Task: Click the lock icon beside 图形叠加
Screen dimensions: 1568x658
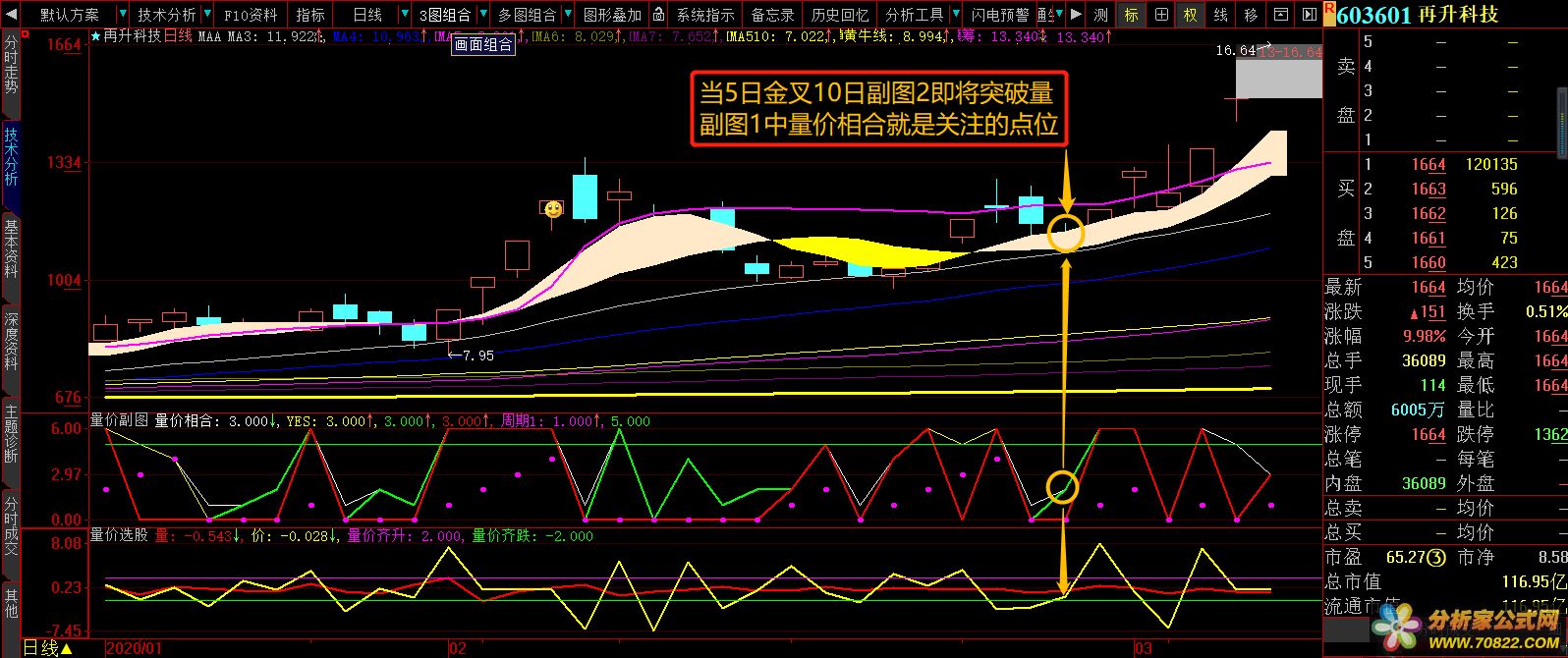Action: click(x=658, y=15)
